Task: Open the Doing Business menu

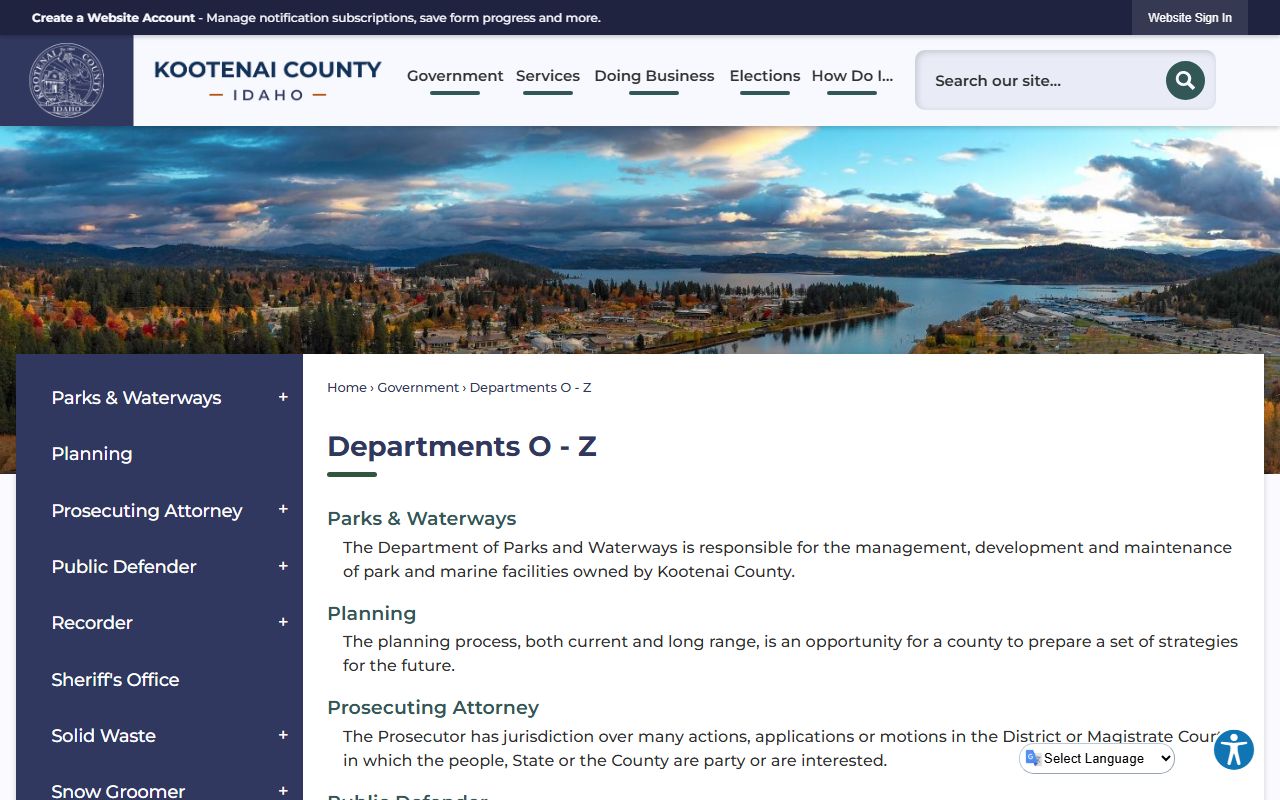Action: click(x=654, y=76)
